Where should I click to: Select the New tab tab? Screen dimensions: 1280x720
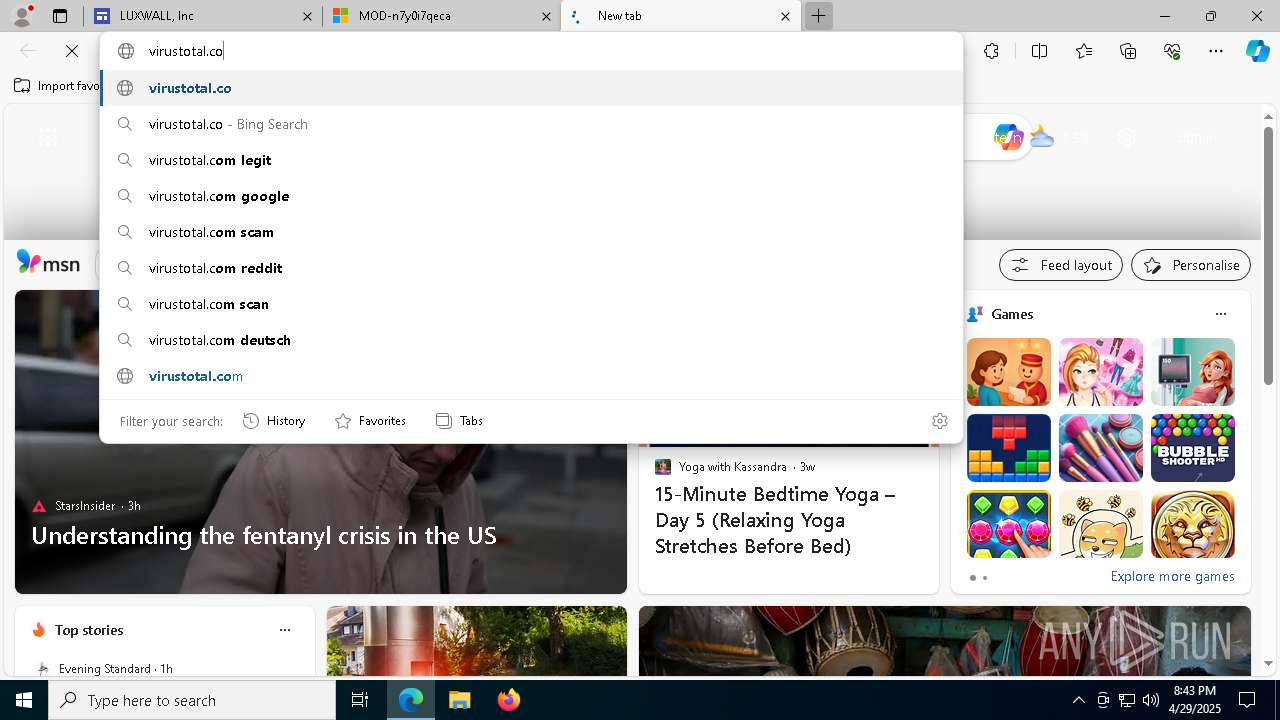pyautogui.click(x=680, y=16)
